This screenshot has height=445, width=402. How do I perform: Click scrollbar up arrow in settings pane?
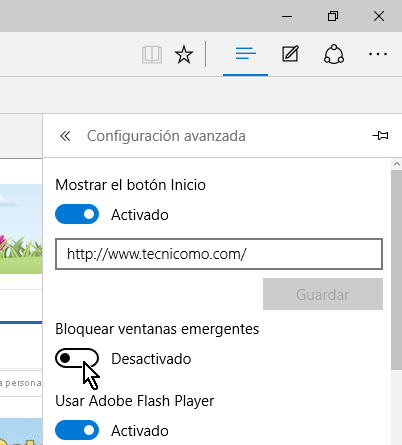[x=396, y=164]
